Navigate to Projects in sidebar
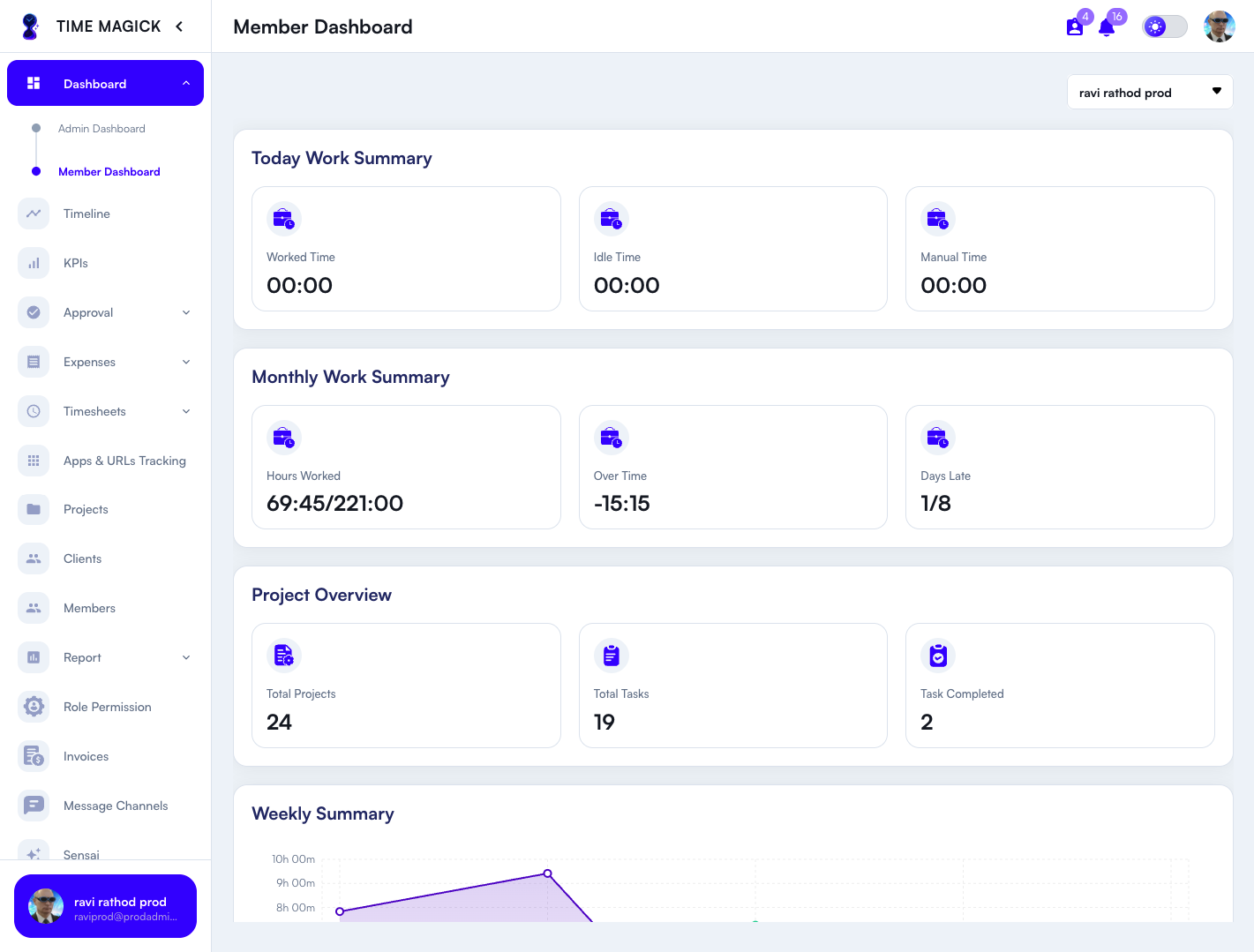 [86, 509]
